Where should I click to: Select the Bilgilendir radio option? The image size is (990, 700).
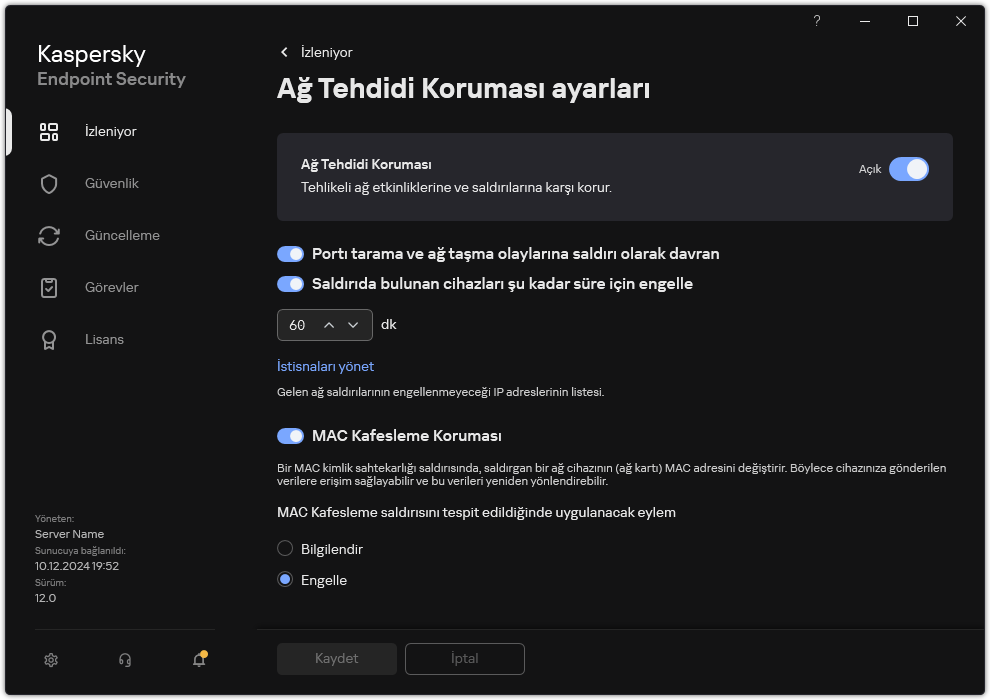(x=284, y=548)
